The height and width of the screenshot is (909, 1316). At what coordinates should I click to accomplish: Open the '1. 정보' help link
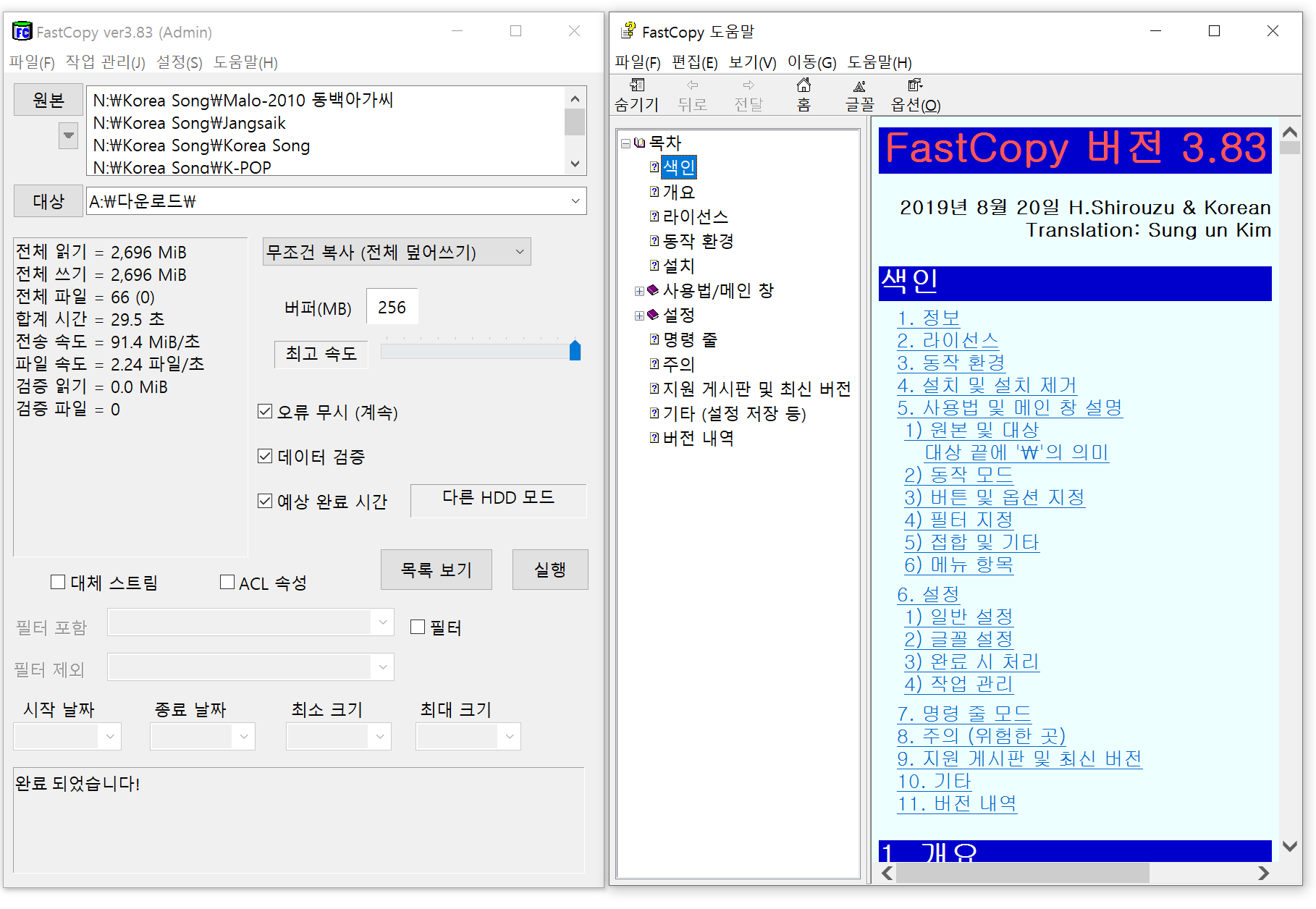[x=928, y=318]
